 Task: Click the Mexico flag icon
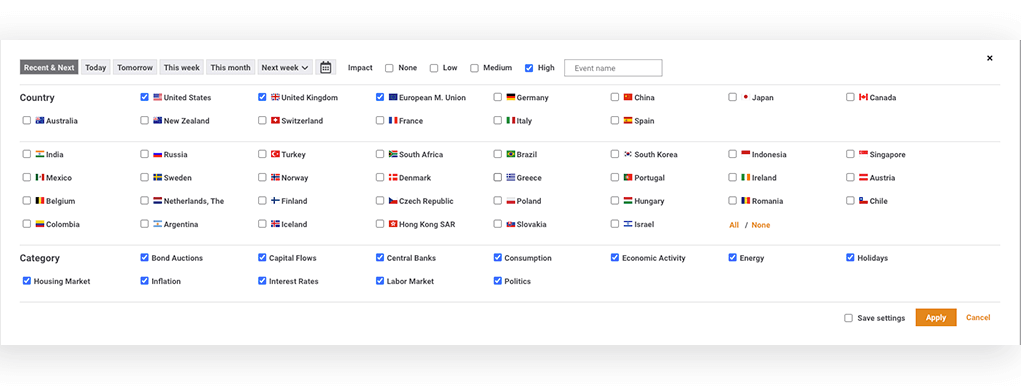point(40,177)
